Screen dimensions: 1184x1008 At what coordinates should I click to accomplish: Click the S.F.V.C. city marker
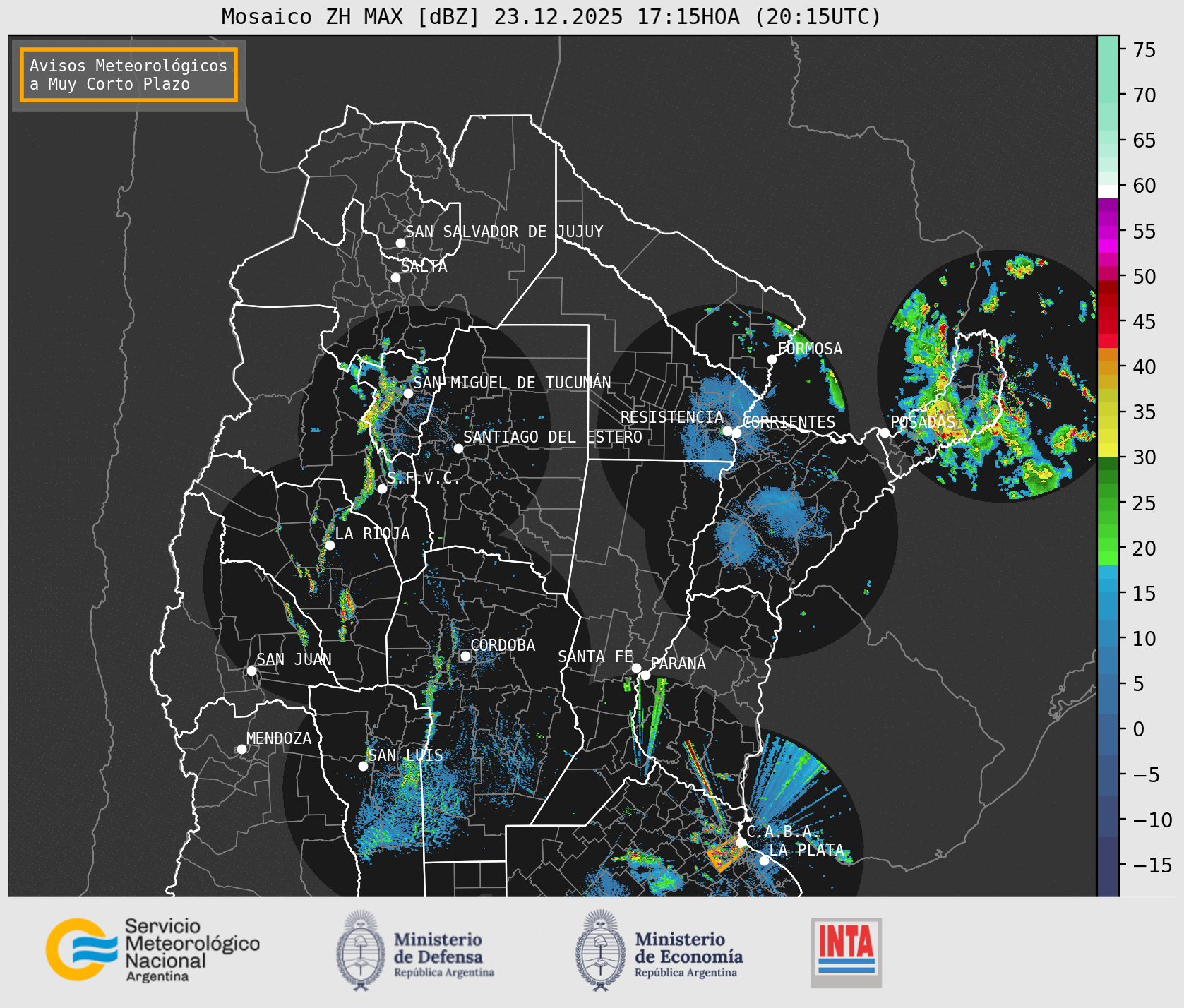click(382, 488)
